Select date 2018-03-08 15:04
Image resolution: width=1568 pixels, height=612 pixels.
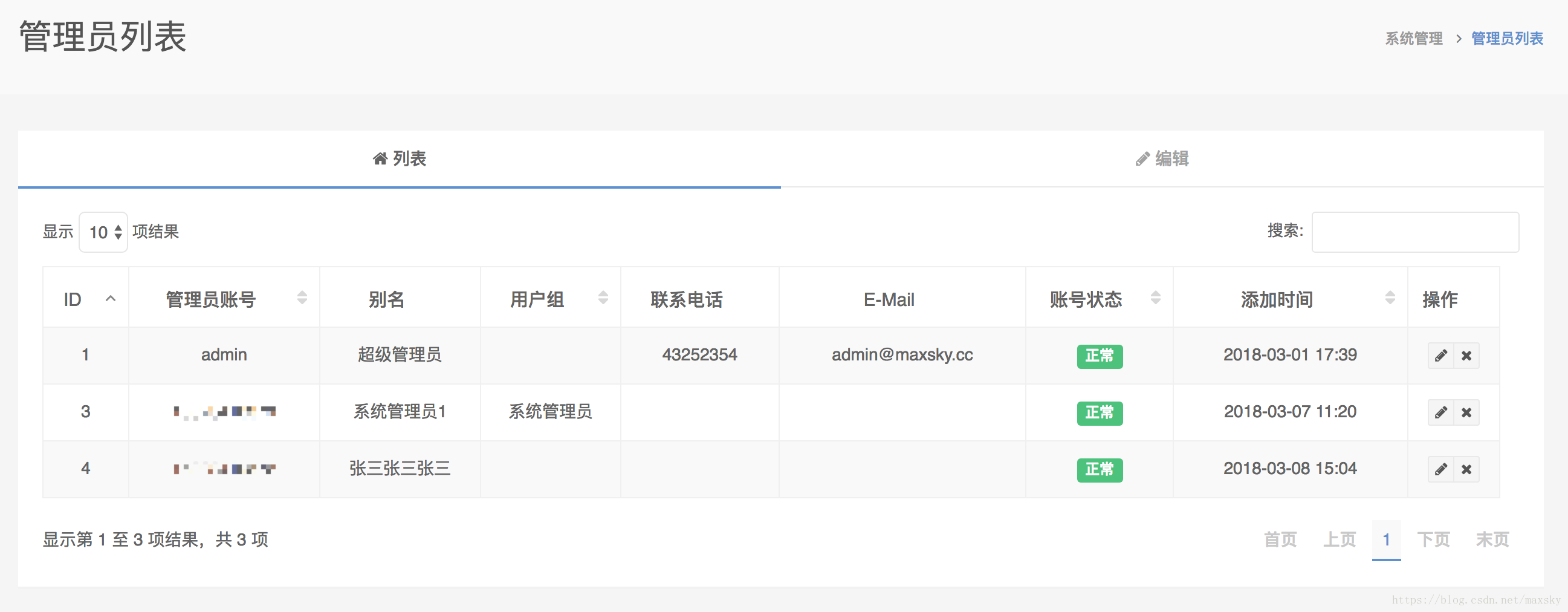[1290, 468]
